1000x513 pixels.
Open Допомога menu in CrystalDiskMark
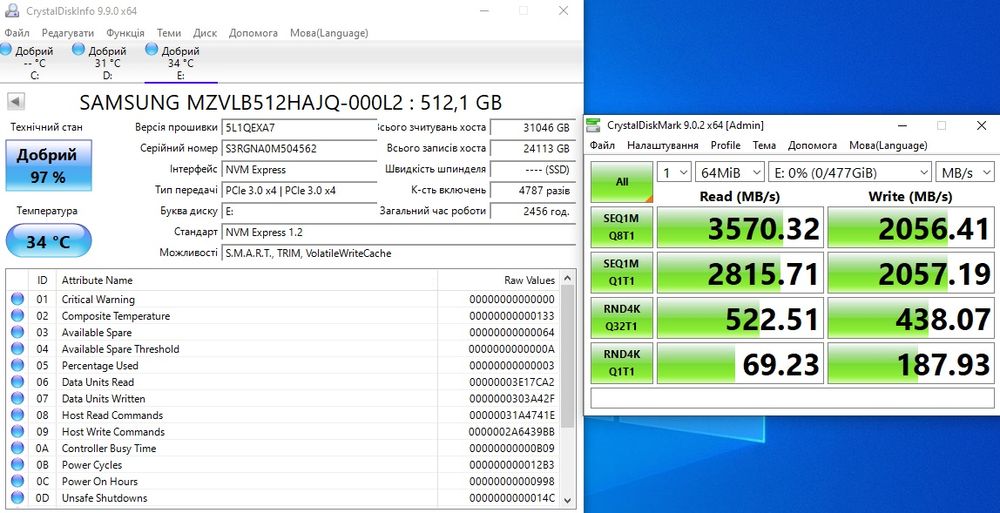tap(812, 145)
